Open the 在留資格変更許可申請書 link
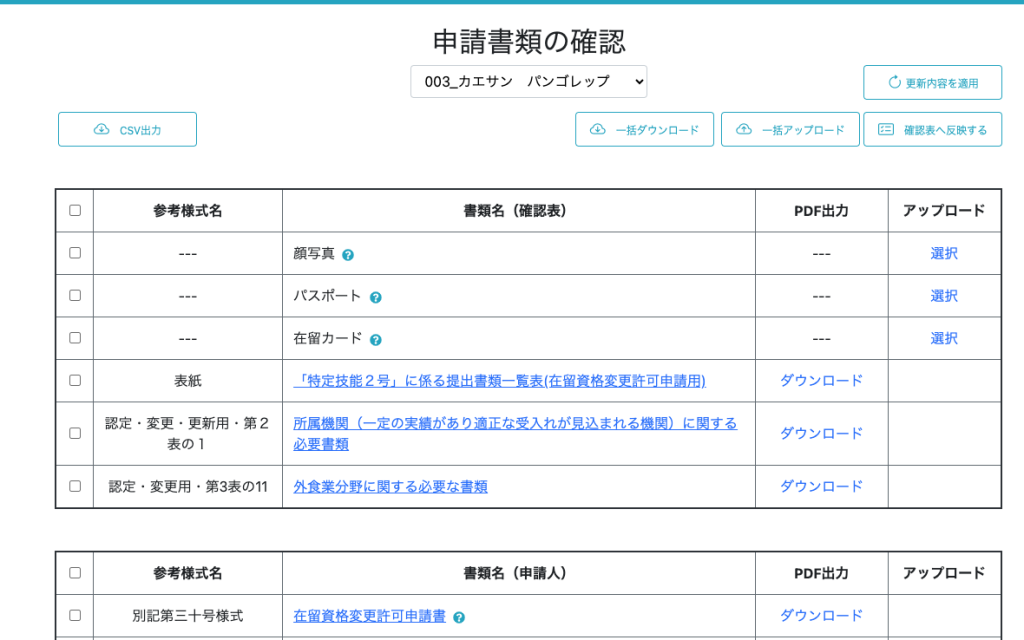Screen dimensions: 1024x640 370,616
